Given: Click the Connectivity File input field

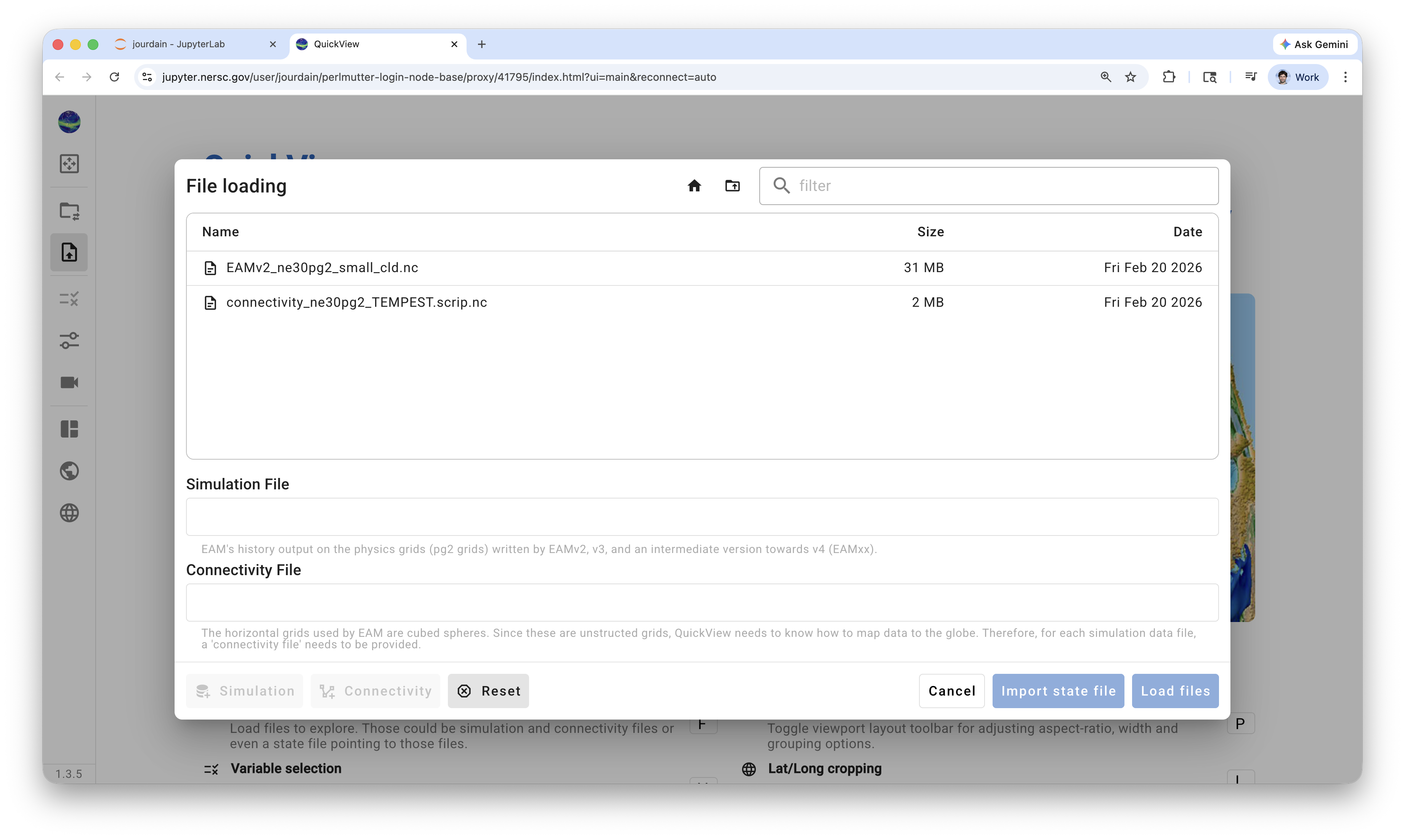Looking at the screenshot, I should point(701,602).
